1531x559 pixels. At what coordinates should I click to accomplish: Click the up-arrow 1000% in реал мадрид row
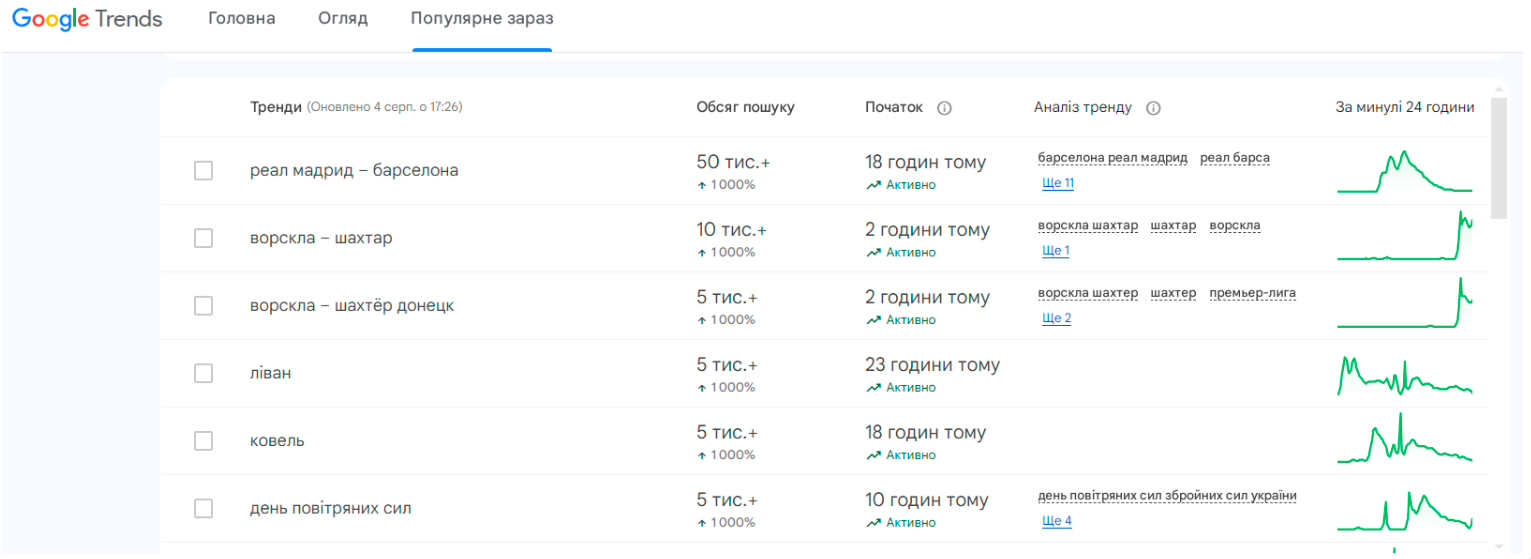point(726,185)
